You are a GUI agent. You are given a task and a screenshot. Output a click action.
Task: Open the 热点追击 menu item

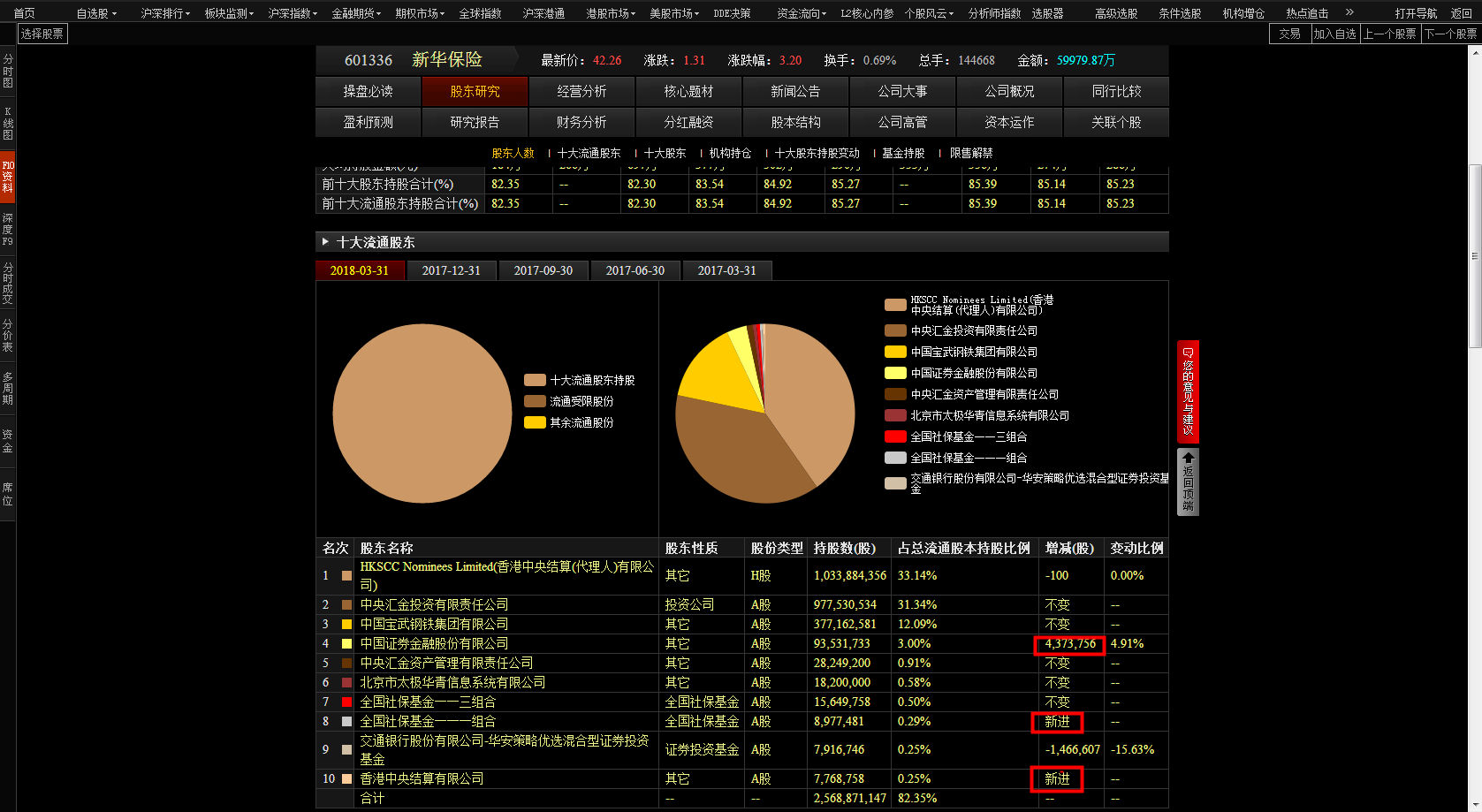pyautogui.click(x=1307, y=13)
